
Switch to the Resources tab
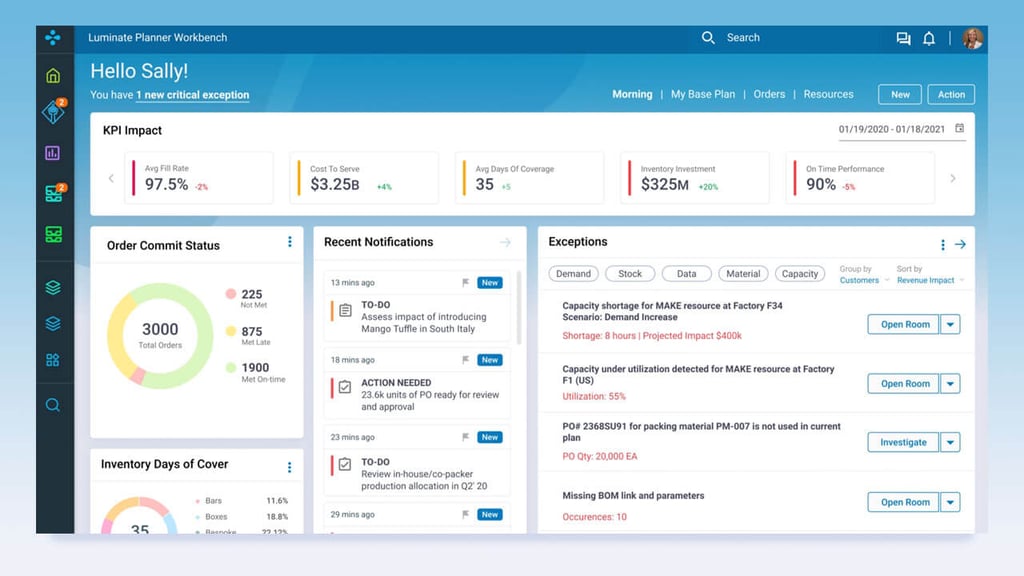[828, 94]
